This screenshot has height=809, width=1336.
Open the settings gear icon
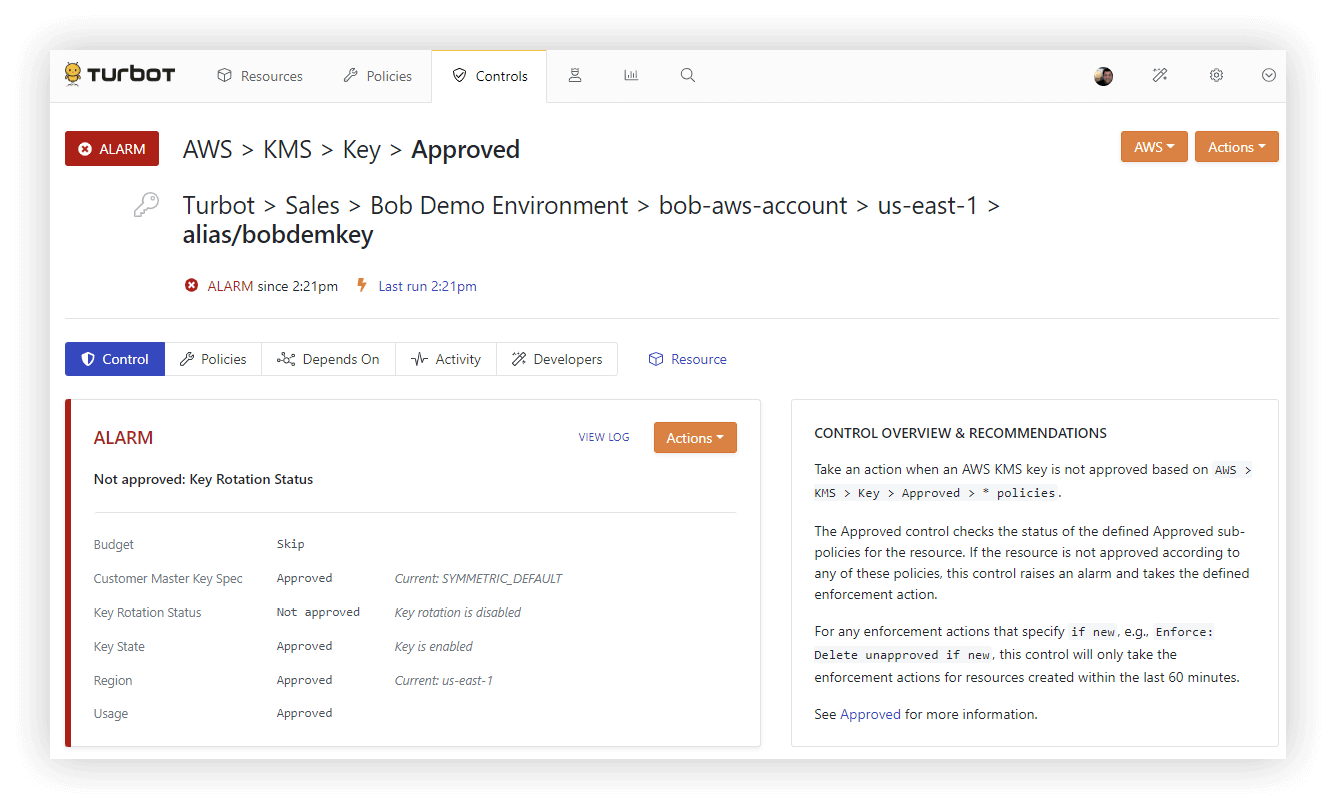(x=1216, y=75)
